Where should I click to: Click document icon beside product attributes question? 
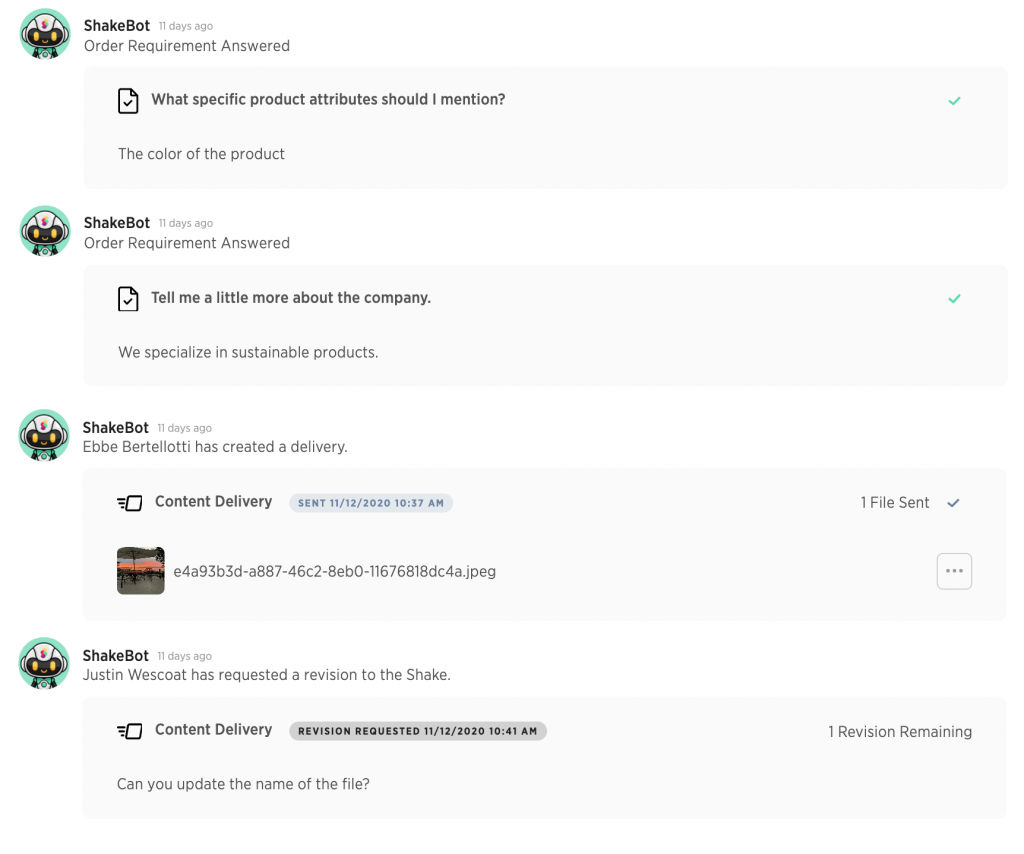click(x=128, y=100)
